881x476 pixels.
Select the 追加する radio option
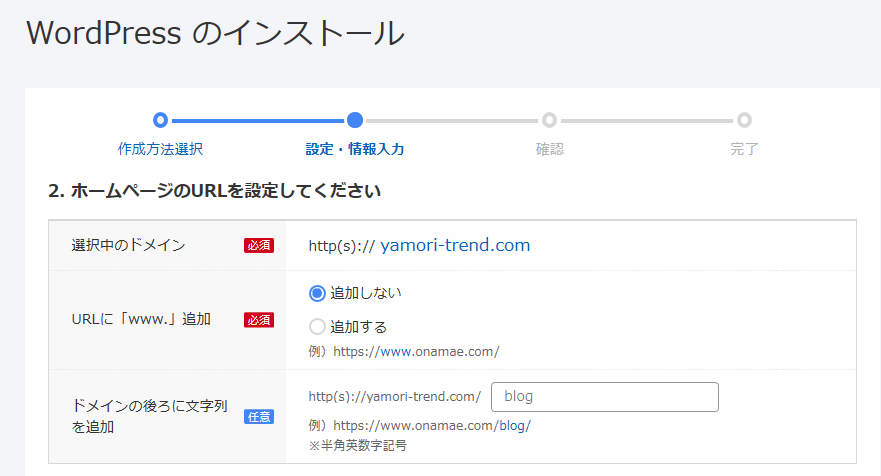[x=317, y=327]
